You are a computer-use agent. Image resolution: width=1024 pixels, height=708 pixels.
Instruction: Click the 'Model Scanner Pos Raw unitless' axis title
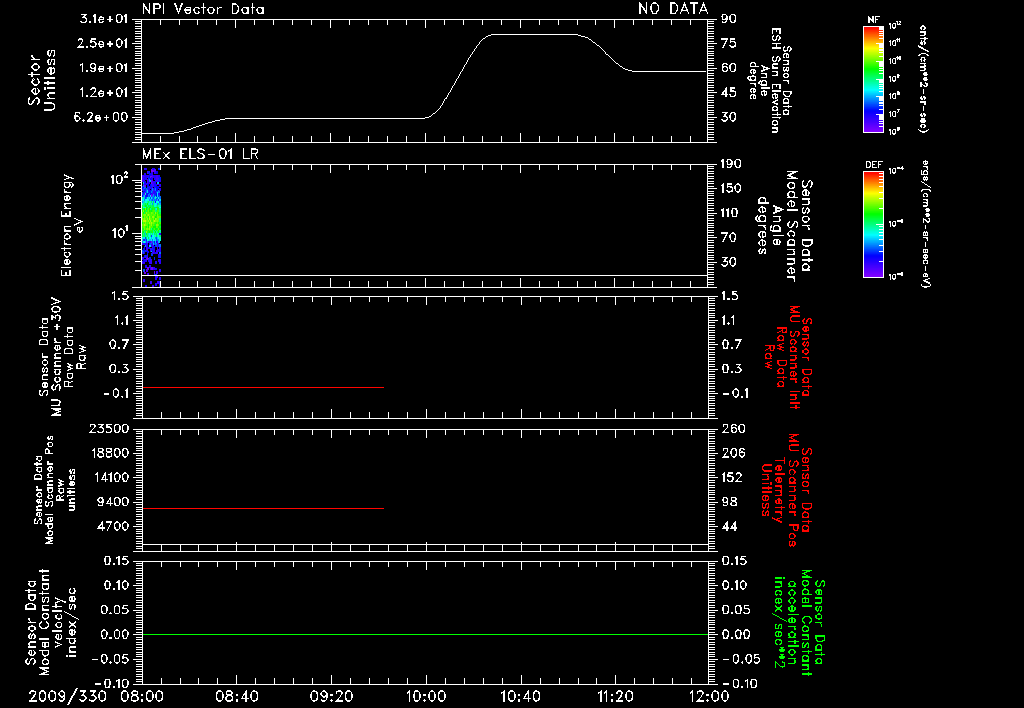click(55, 490)
